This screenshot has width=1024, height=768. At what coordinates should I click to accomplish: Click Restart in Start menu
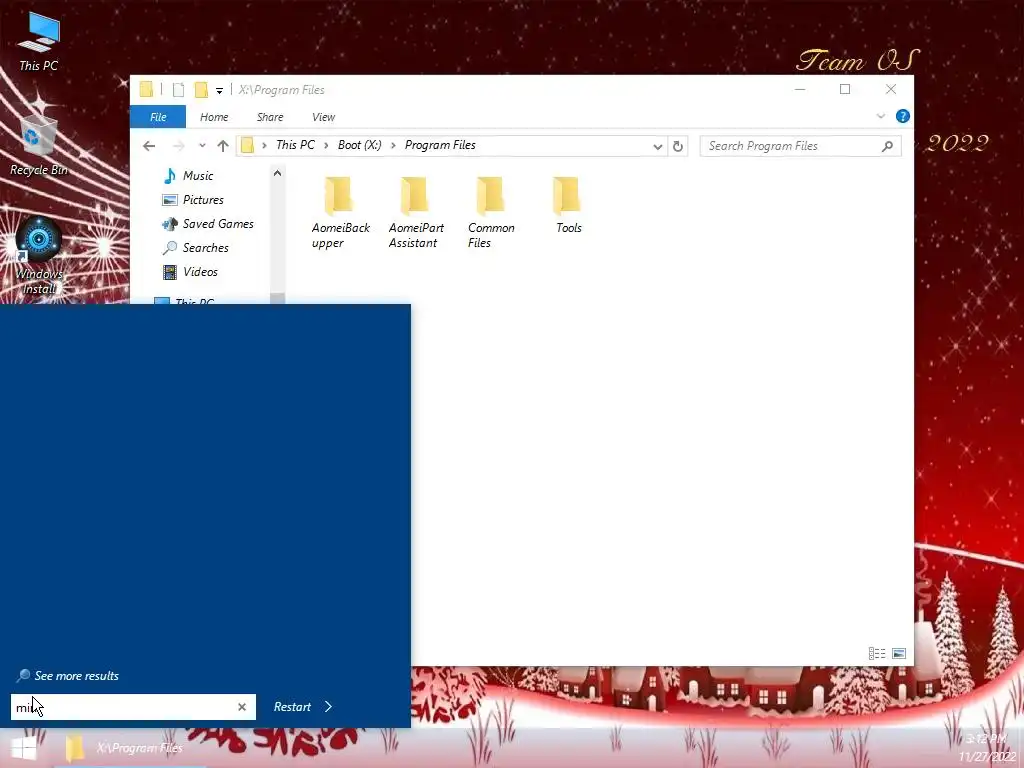click(x=292, y=707)
